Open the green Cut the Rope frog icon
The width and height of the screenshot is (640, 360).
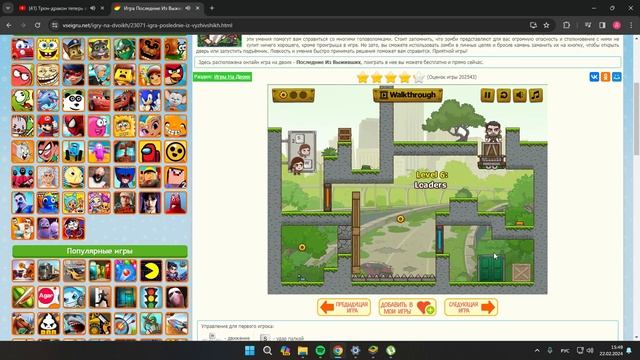pyautogui.click(x=22, y=100)
